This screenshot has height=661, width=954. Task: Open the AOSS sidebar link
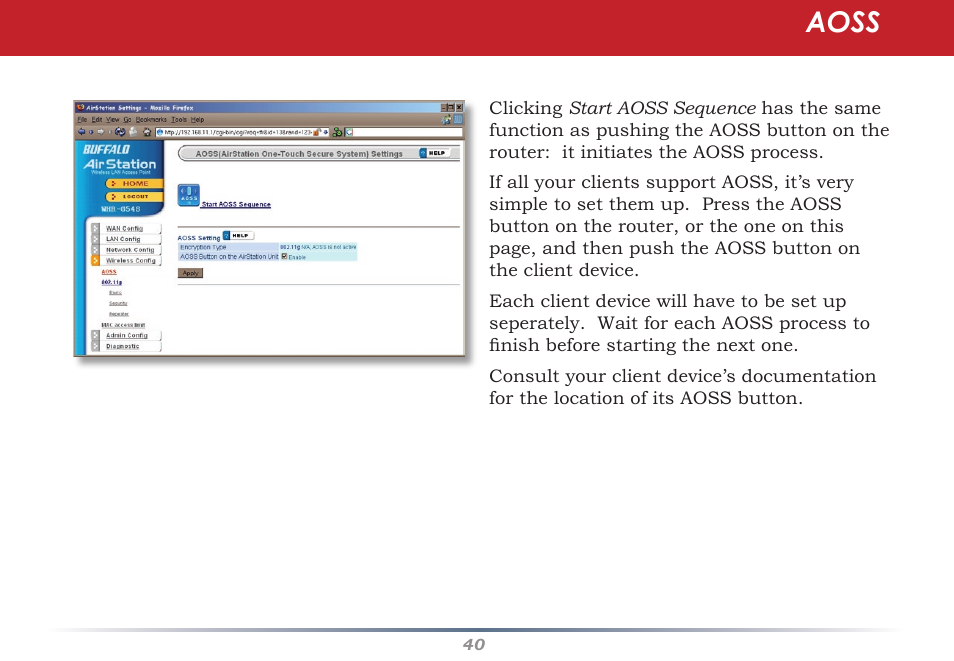click(x=109, y=272)
